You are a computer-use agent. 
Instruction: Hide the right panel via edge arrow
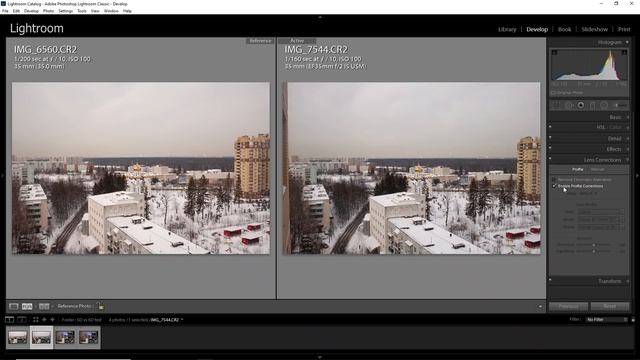[637, 176]
